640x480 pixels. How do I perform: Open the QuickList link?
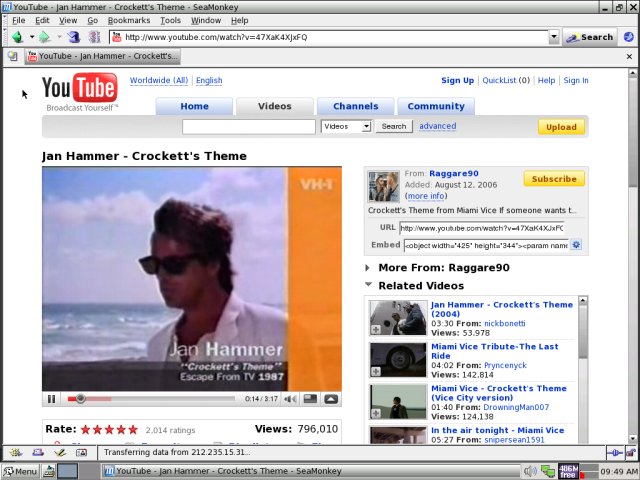click(499, 80)
